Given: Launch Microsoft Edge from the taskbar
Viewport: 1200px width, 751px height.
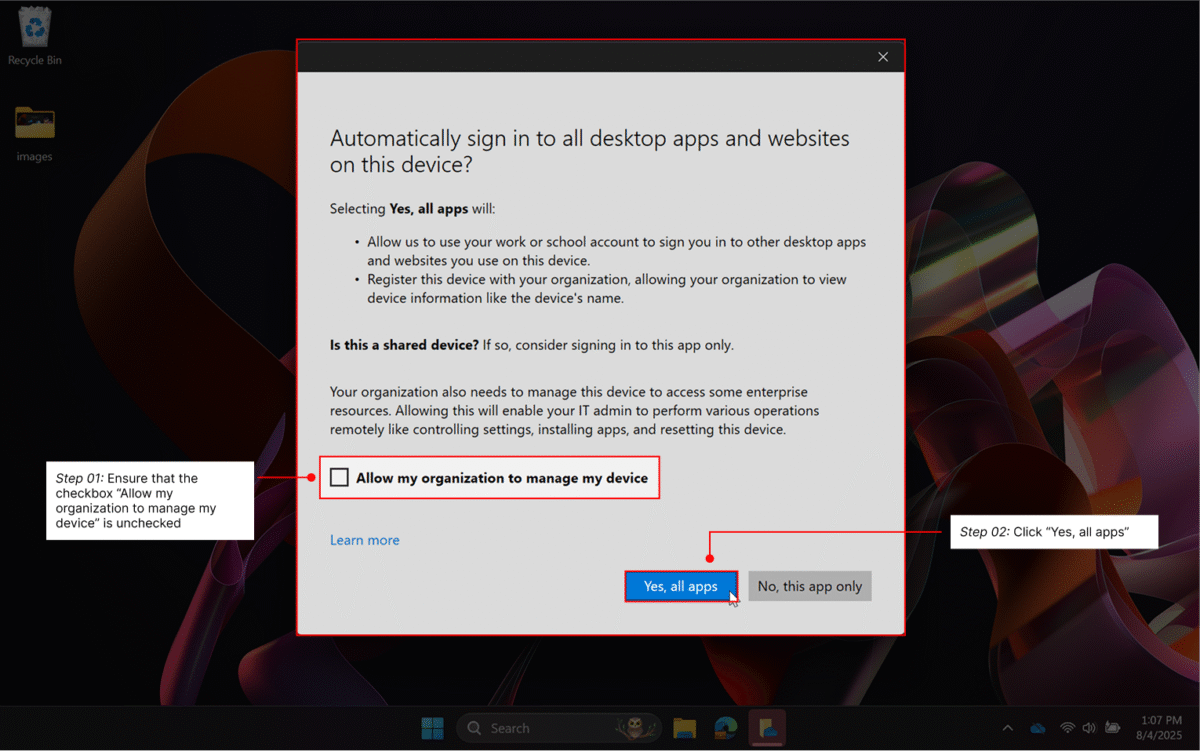Looking at the screenshot, I should click(725, 727).
